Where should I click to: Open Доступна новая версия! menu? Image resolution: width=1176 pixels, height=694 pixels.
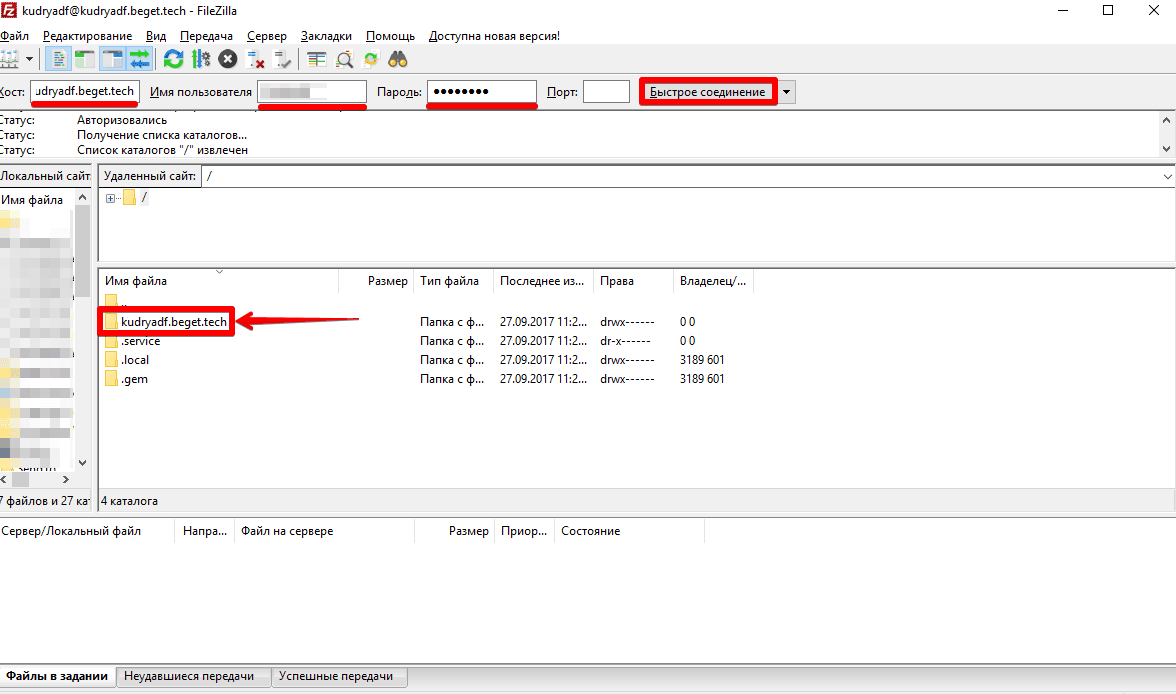(494, 36)
